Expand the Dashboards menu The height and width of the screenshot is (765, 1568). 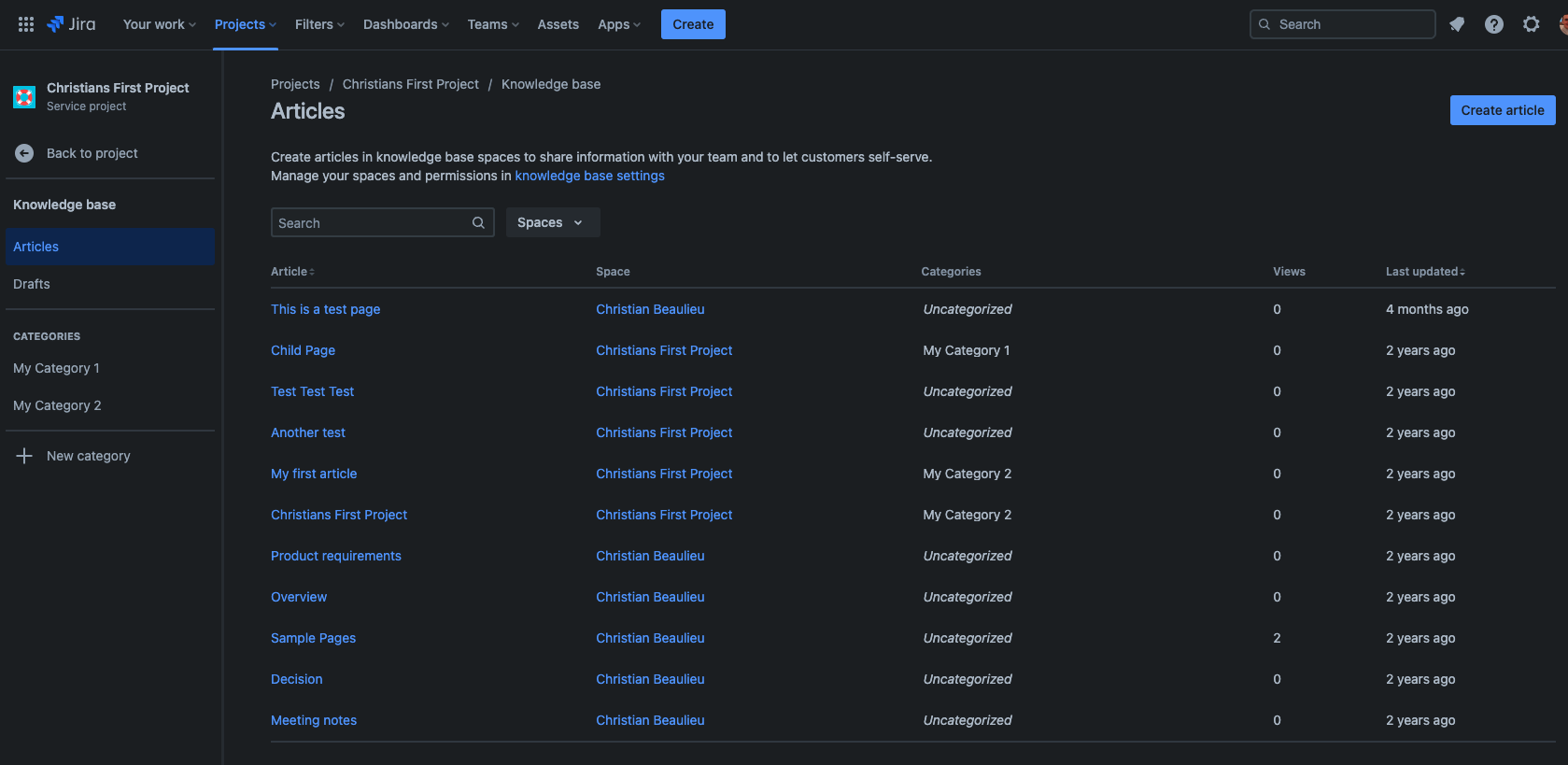click(x=406, y=24)
